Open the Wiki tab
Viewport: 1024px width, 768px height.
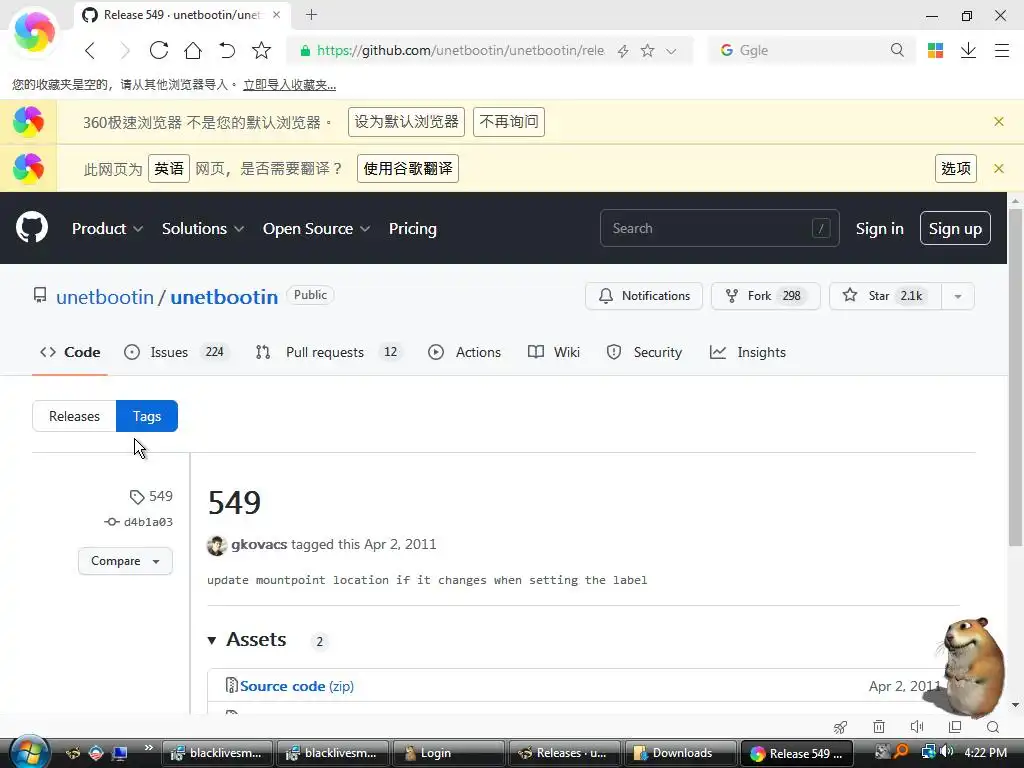(554, 353)
